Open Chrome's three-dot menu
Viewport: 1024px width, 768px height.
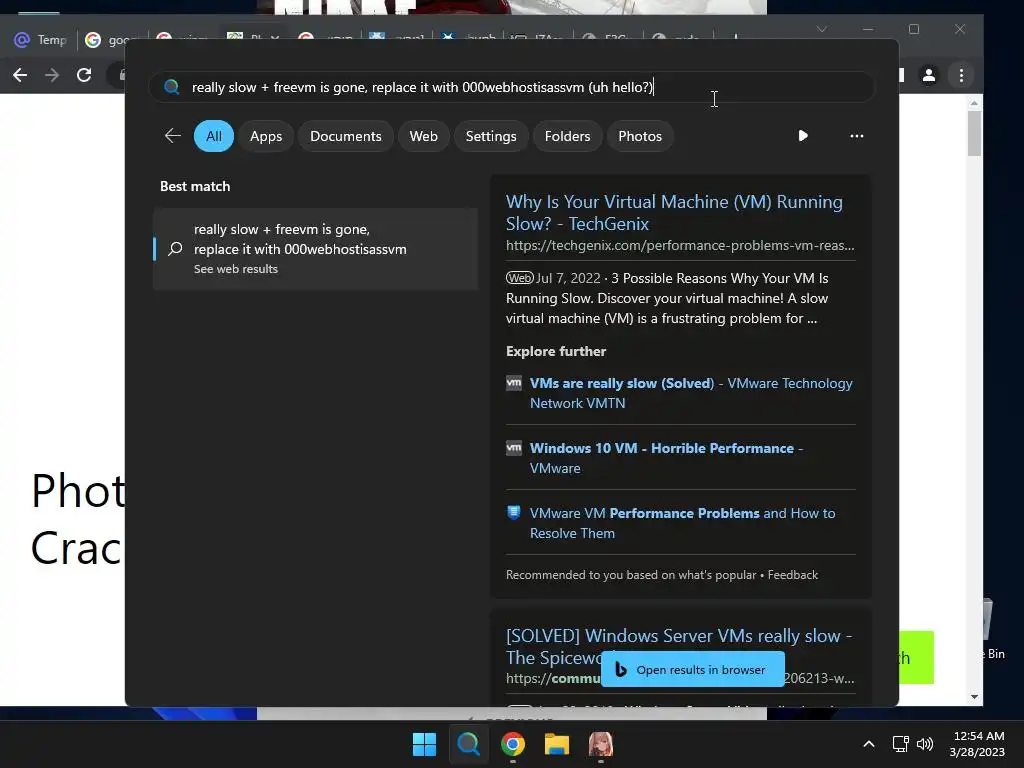961,75
